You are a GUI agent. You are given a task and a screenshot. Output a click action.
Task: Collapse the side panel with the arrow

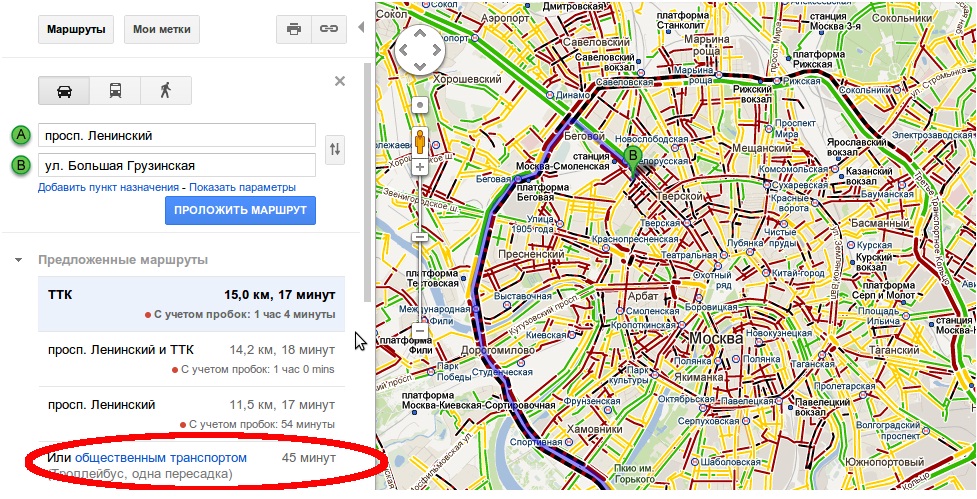click(x=361, y=28)
